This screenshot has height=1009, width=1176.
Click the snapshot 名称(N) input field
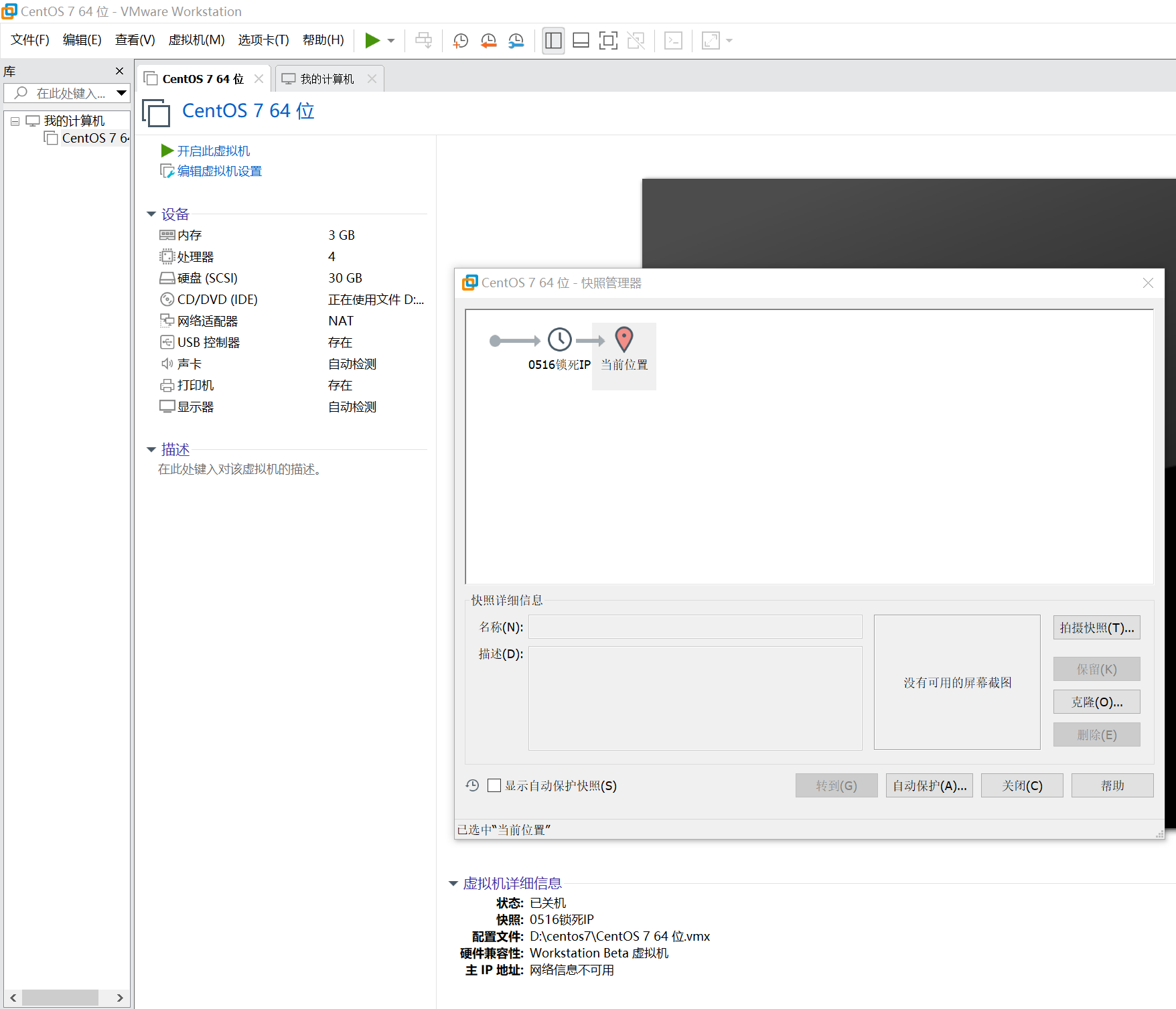(695, 627)
